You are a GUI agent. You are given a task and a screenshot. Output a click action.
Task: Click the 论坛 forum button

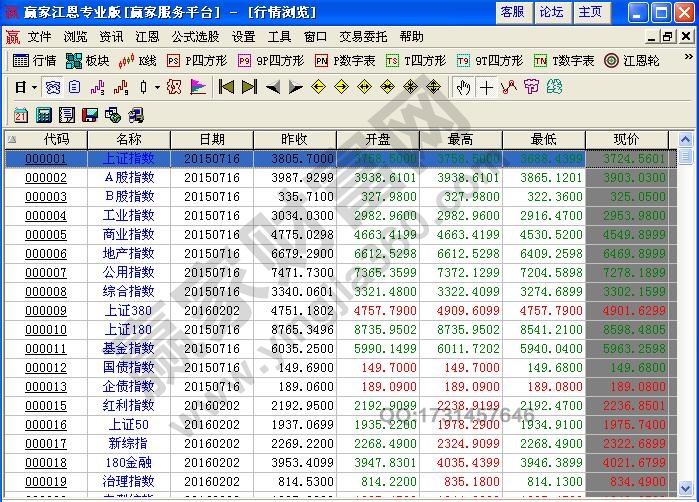(551, 12)
